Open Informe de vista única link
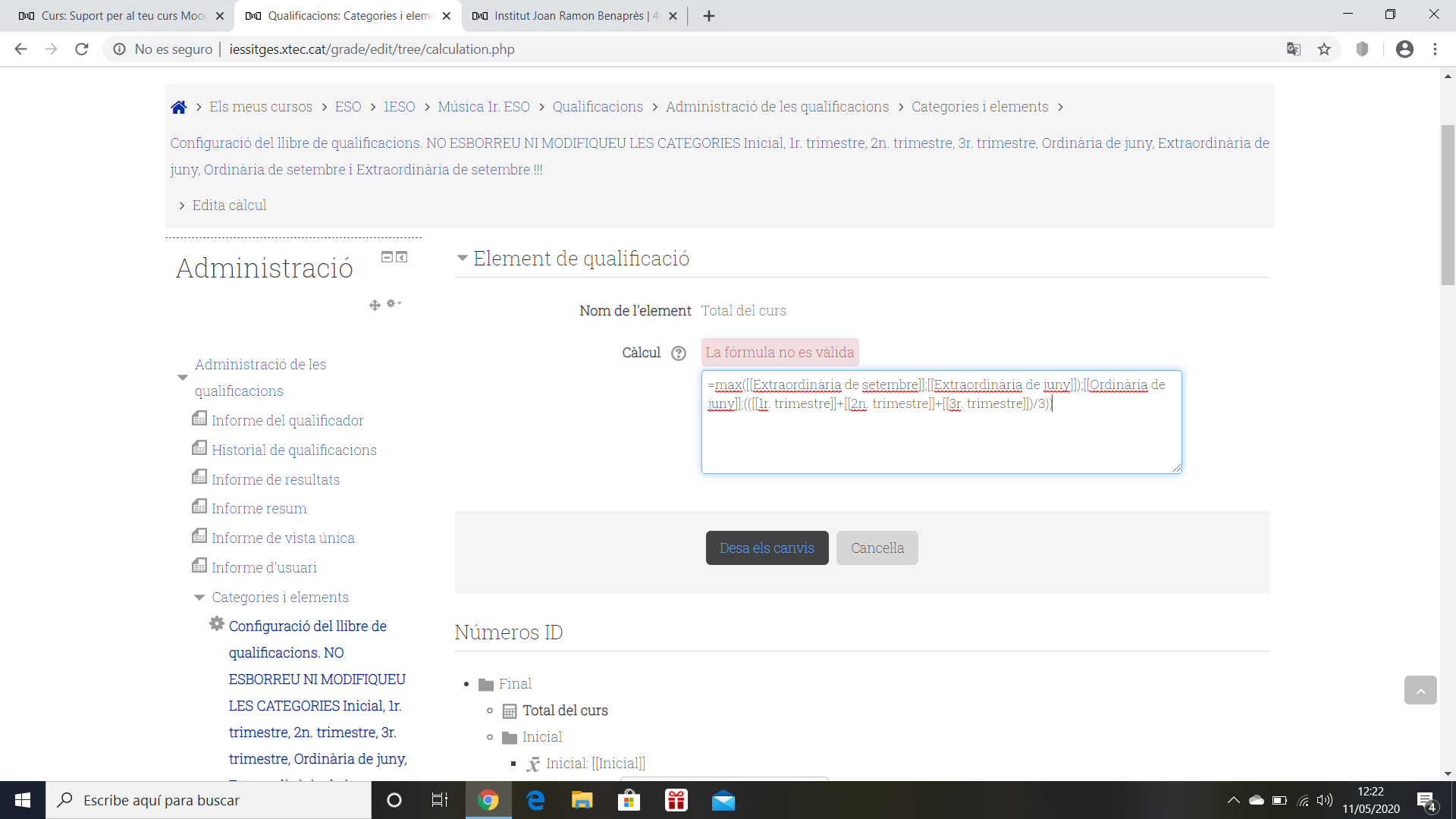 coord(283,538)
